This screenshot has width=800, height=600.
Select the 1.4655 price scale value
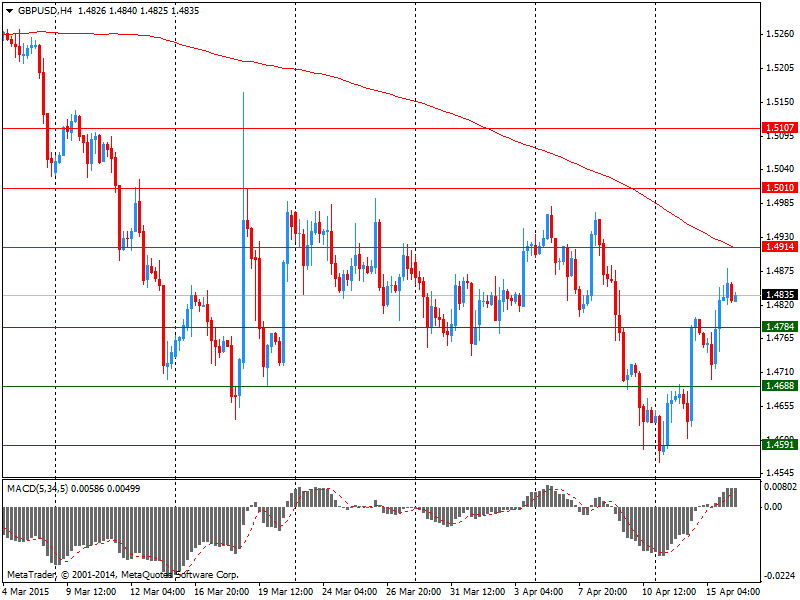coord(780,406)
